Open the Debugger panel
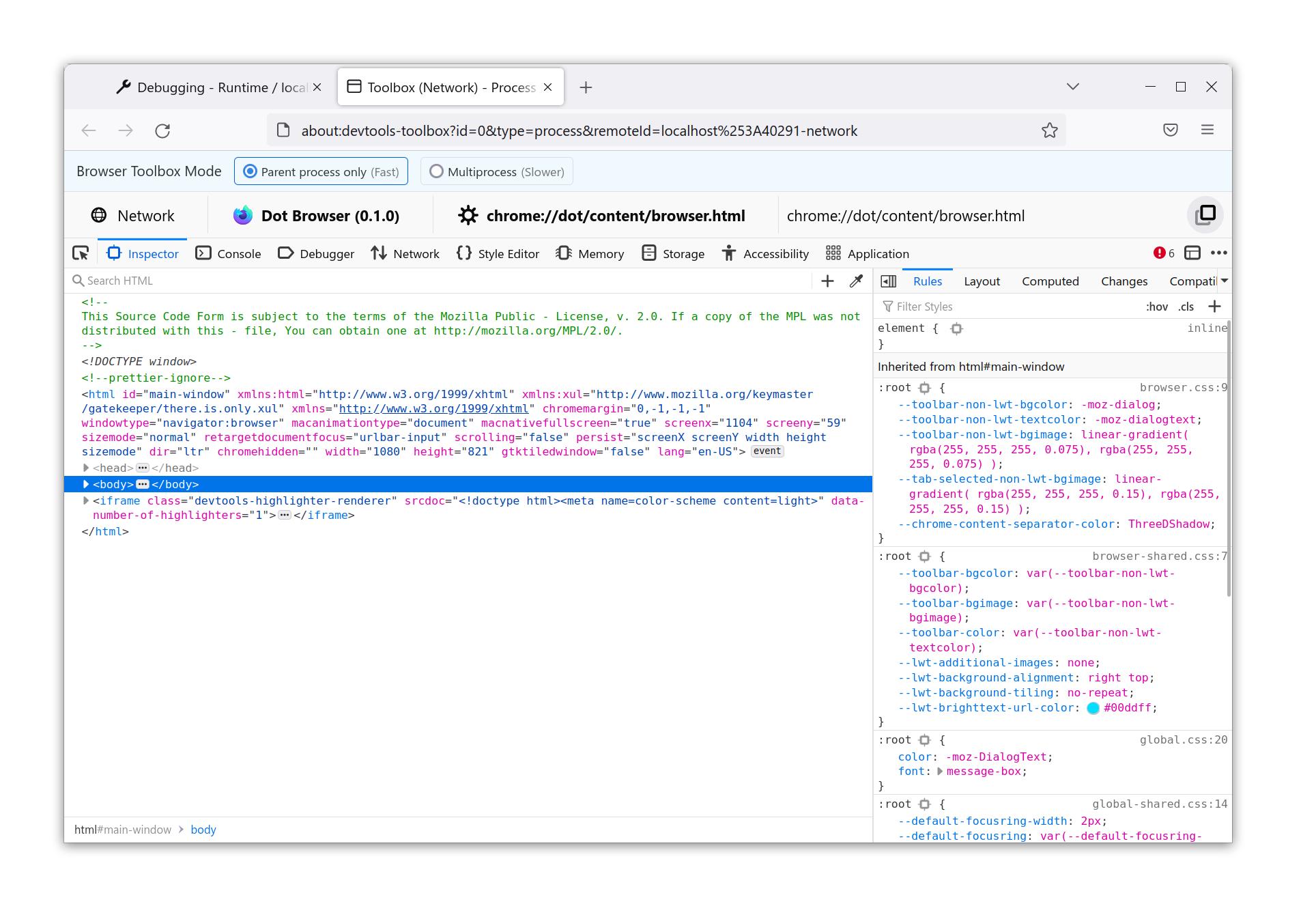The width and height of the screenshot is (1316, 904). tap(316, 253)
